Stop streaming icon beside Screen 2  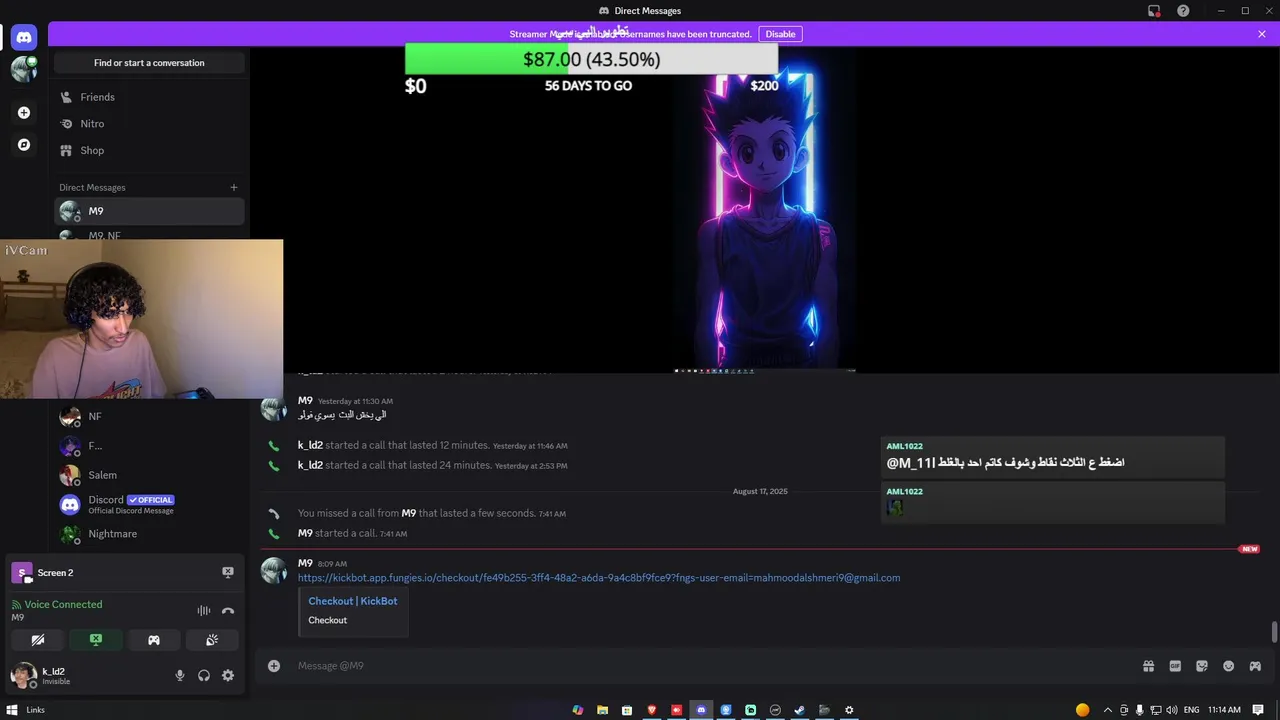[x=228, y=573]
